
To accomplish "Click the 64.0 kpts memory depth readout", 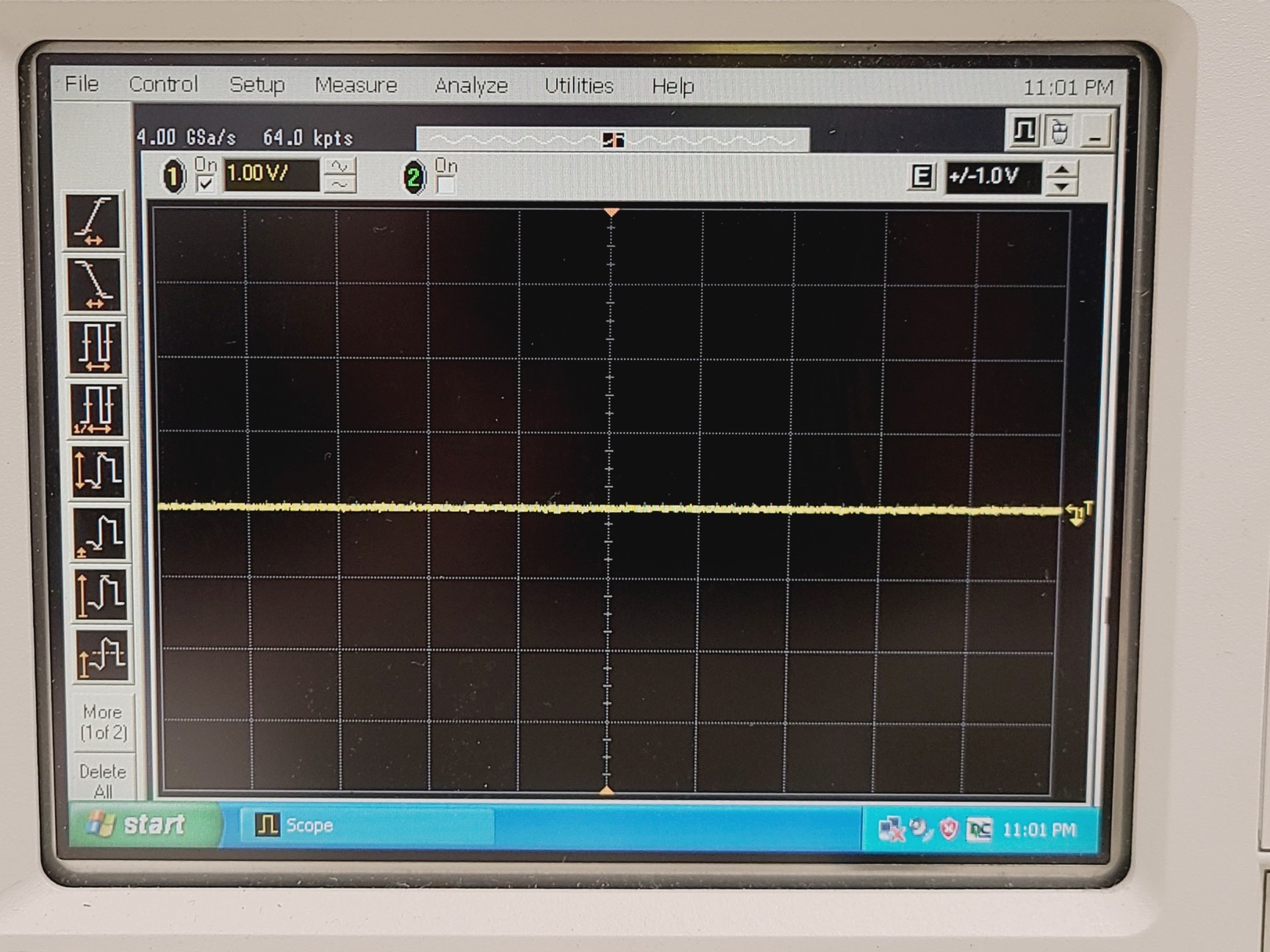I will click(x=308, y=138).
